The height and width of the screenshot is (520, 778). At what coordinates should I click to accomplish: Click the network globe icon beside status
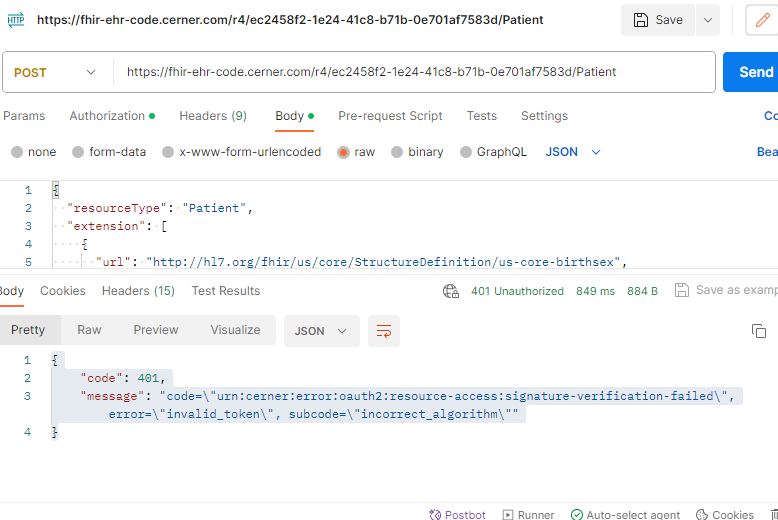coord(451,291)
